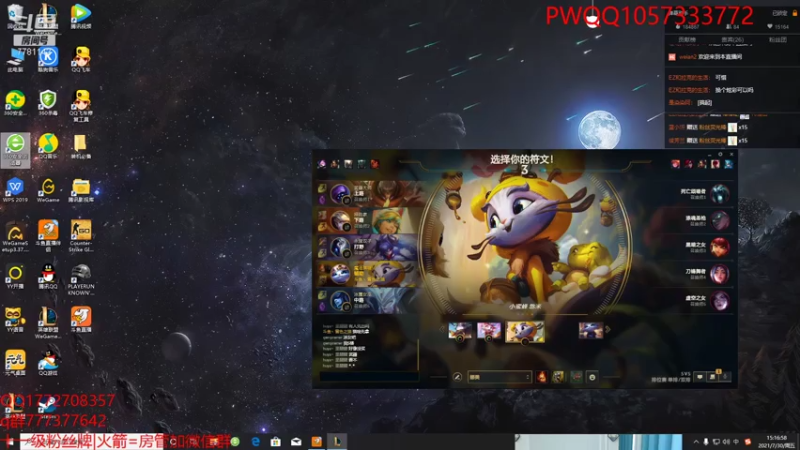Open 腾讯QQ penguin desktop shortcut
This screenshot has height=450, width=800.
(48, 277)
